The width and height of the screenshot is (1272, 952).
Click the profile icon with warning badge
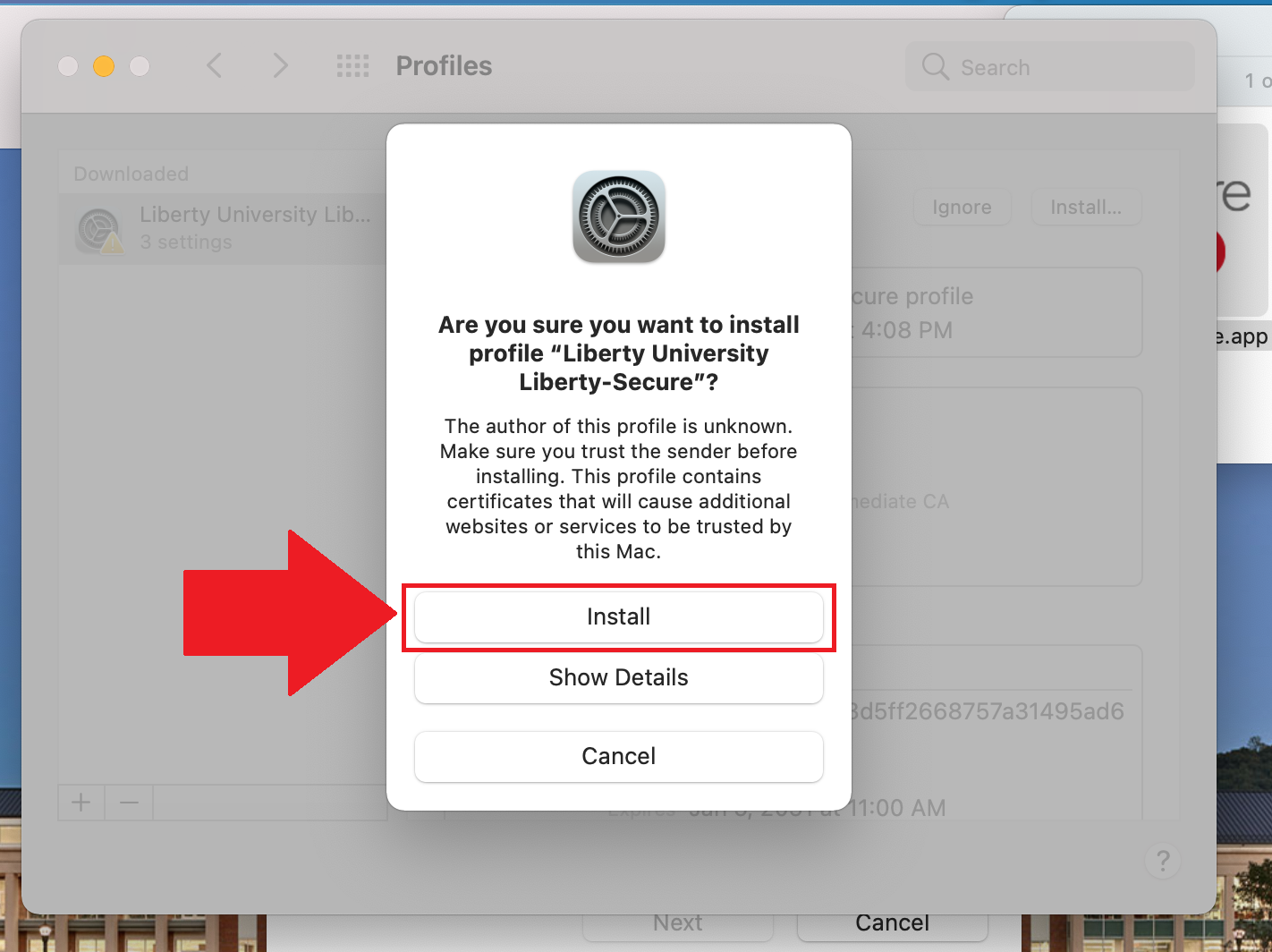pos(100,230)
